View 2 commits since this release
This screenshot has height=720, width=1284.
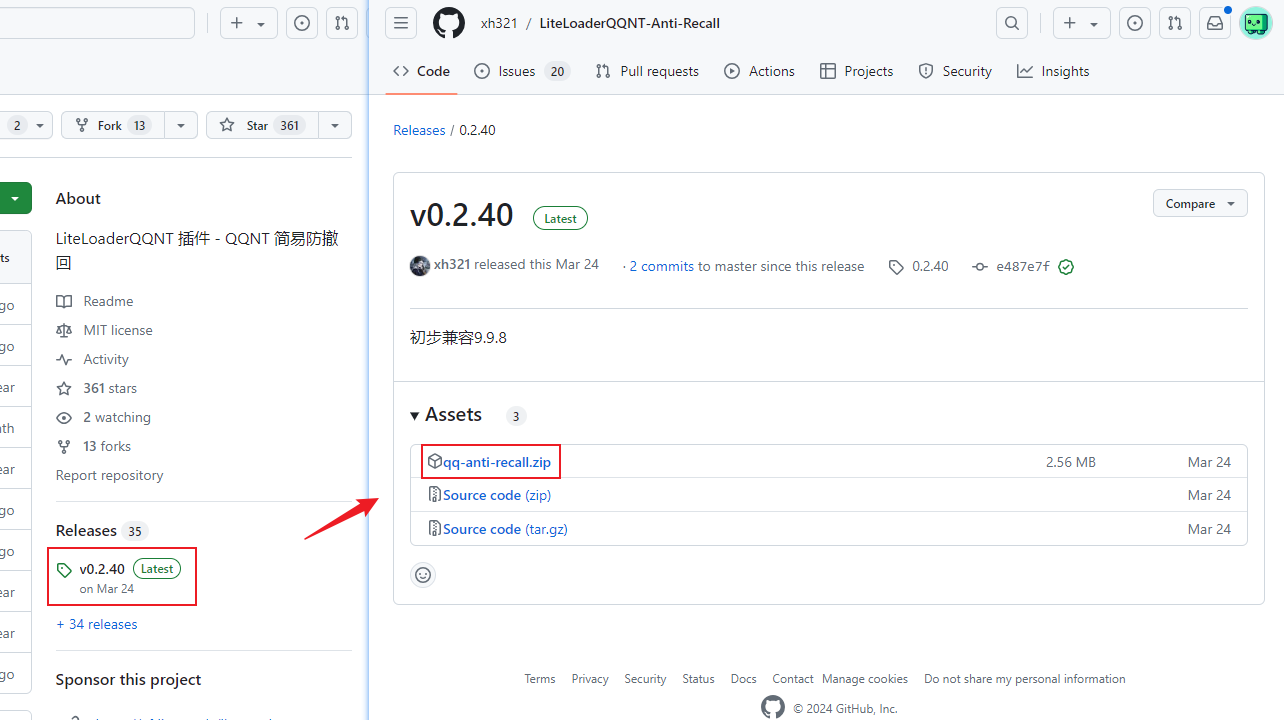[x=662, y=266]
